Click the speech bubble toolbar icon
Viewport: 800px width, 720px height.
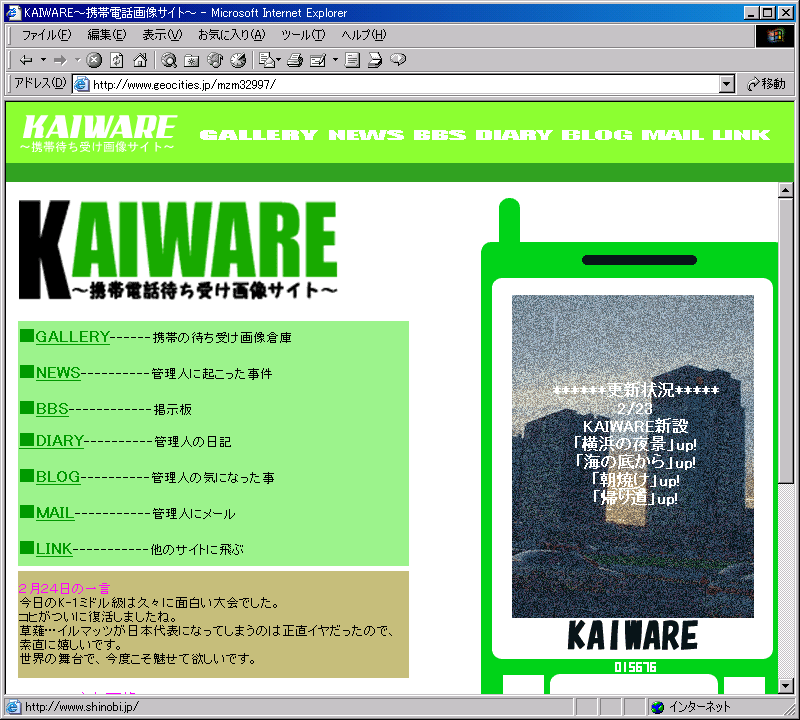tap(398, 60)
